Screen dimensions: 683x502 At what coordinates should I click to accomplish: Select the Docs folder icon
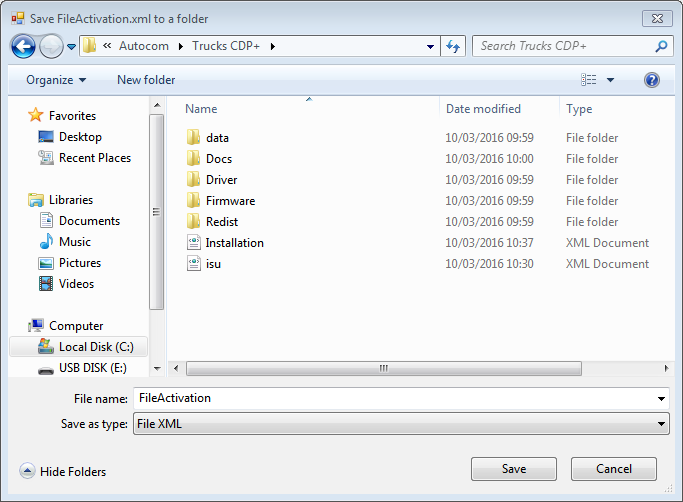pyautogui.click(x=193, y=158)
